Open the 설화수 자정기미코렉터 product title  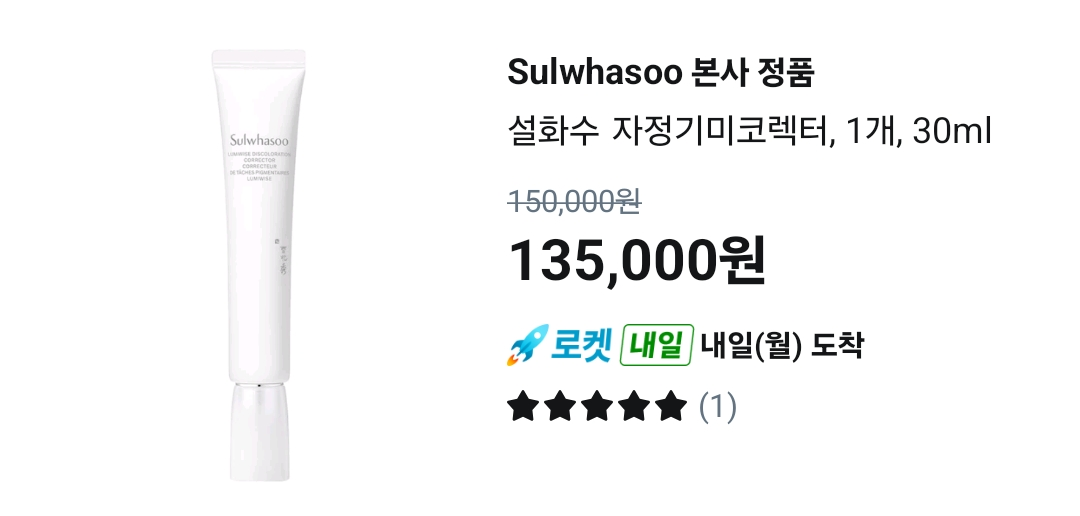click(x=749, y=132)
